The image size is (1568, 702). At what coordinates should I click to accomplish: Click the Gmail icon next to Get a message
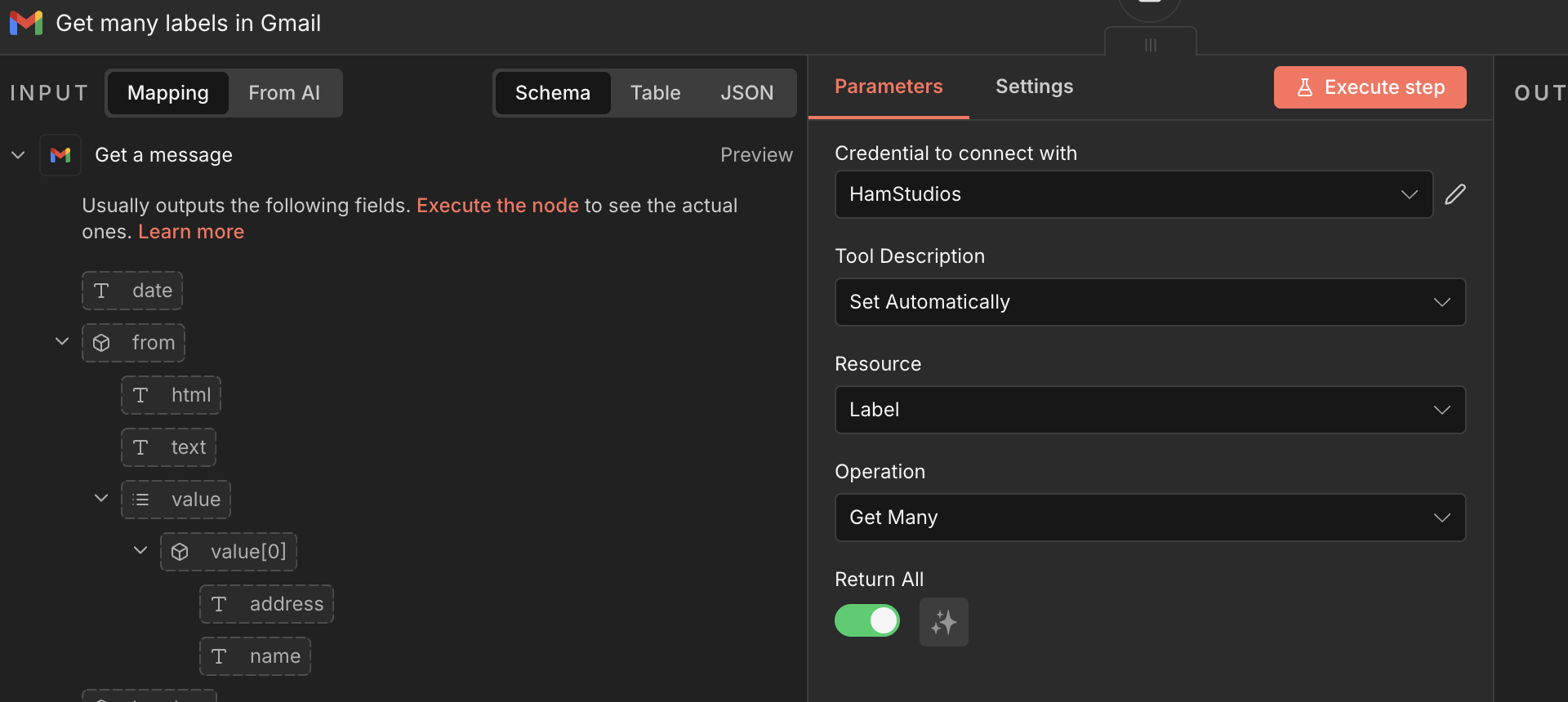click(60, 155)
